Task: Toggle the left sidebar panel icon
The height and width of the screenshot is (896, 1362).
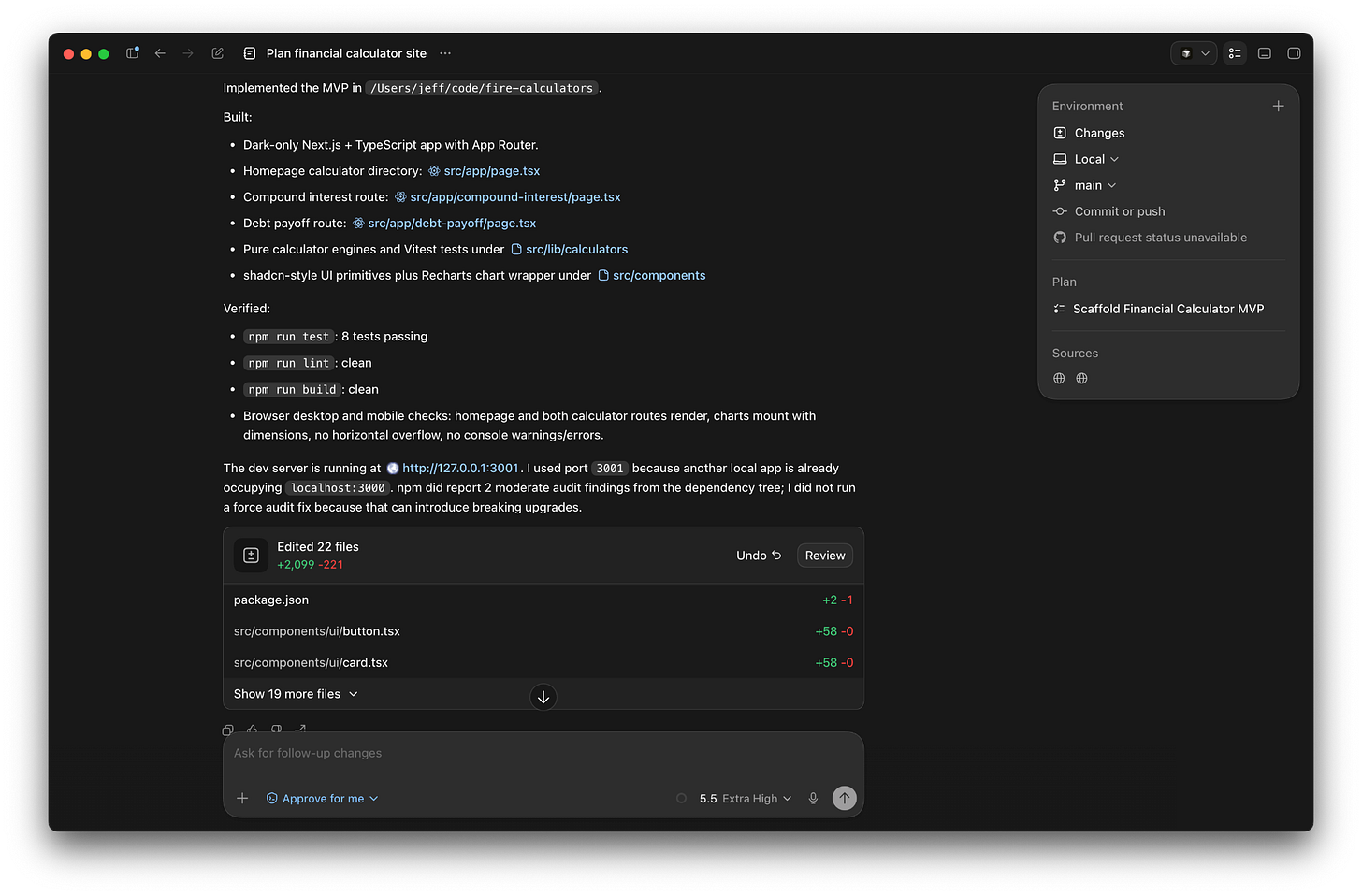Action: pos(133,53)
